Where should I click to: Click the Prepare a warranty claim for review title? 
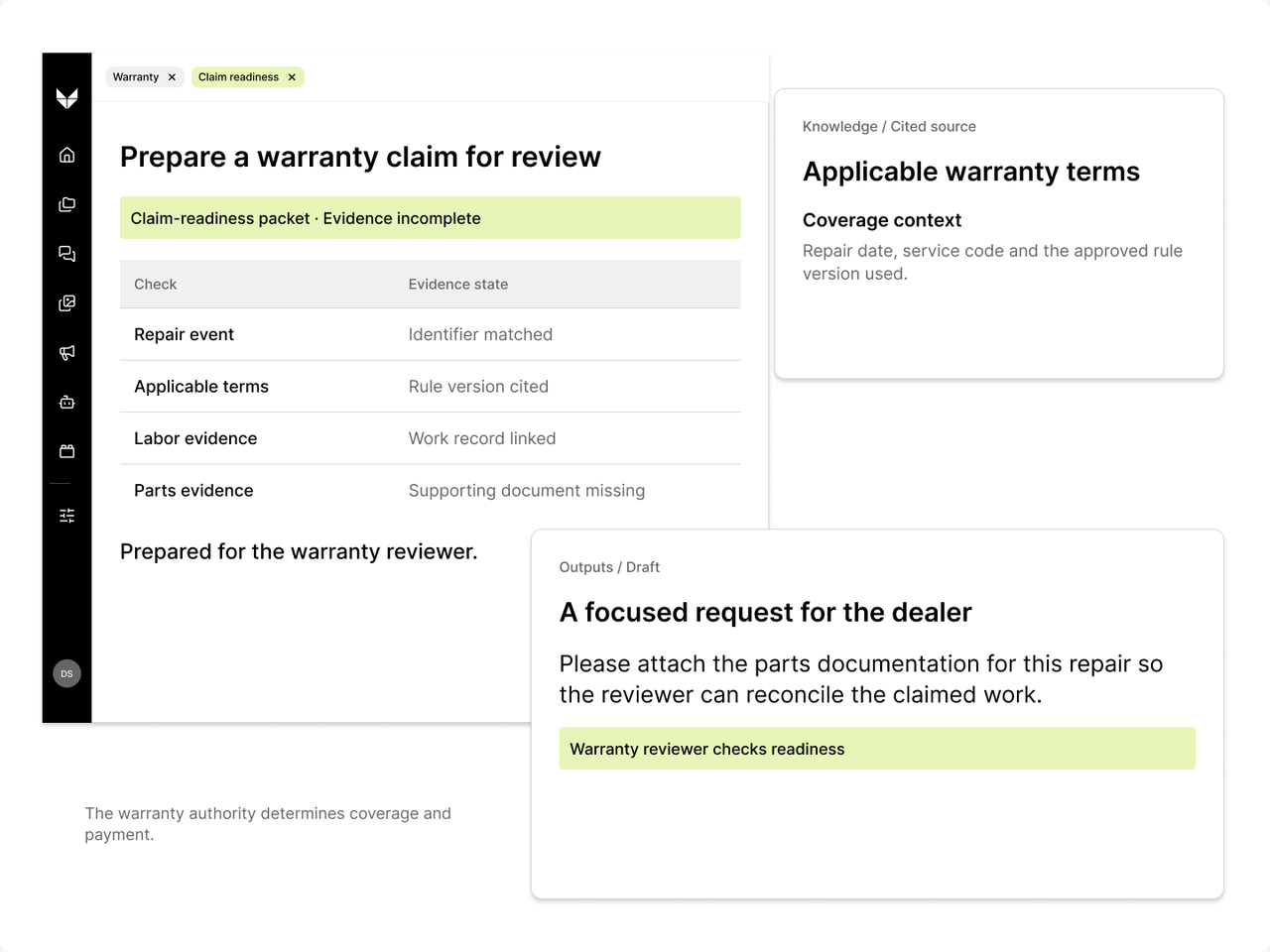[360, 157]
